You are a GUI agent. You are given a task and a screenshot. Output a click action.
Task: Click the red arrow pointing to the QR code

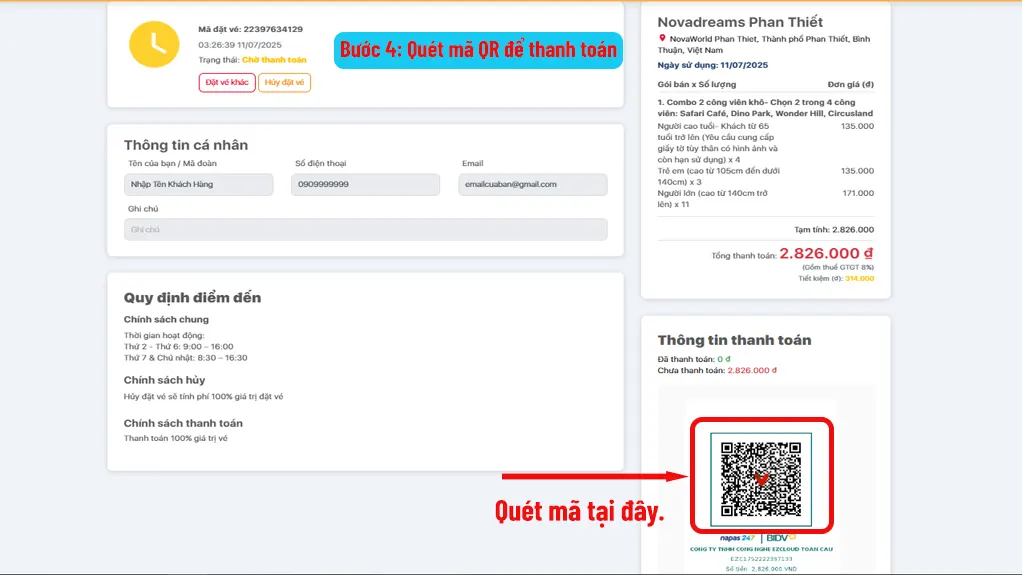[590, 476]
